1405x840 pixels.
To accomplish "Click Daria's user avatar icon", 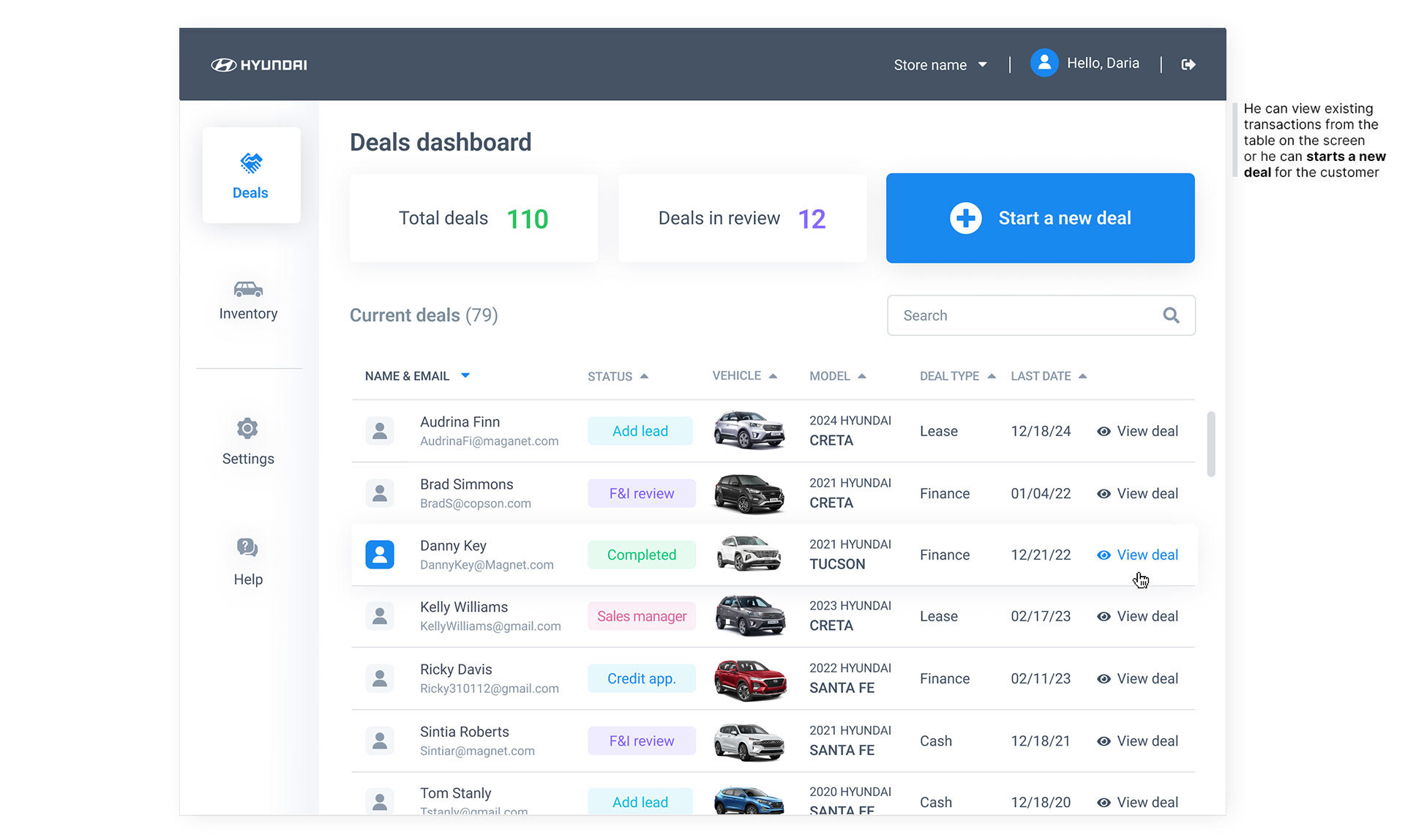I will (1044, 64).
